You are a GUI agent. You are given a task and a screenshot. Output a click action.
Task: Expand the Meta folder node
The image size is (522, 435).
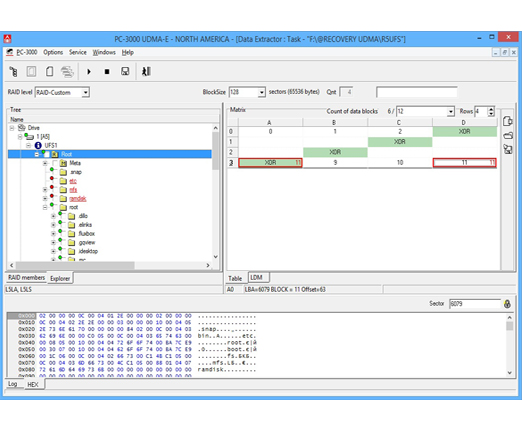click(45, 163)
